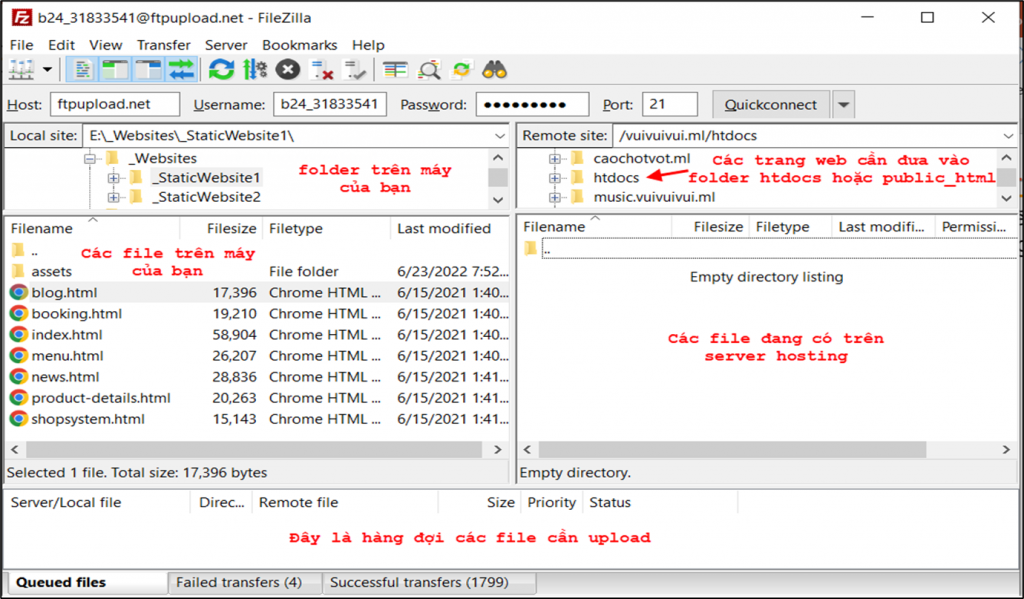This screenshot has height=599, width=1024.
Task: Cancel current operation with X icon
Action: point(288,70)
